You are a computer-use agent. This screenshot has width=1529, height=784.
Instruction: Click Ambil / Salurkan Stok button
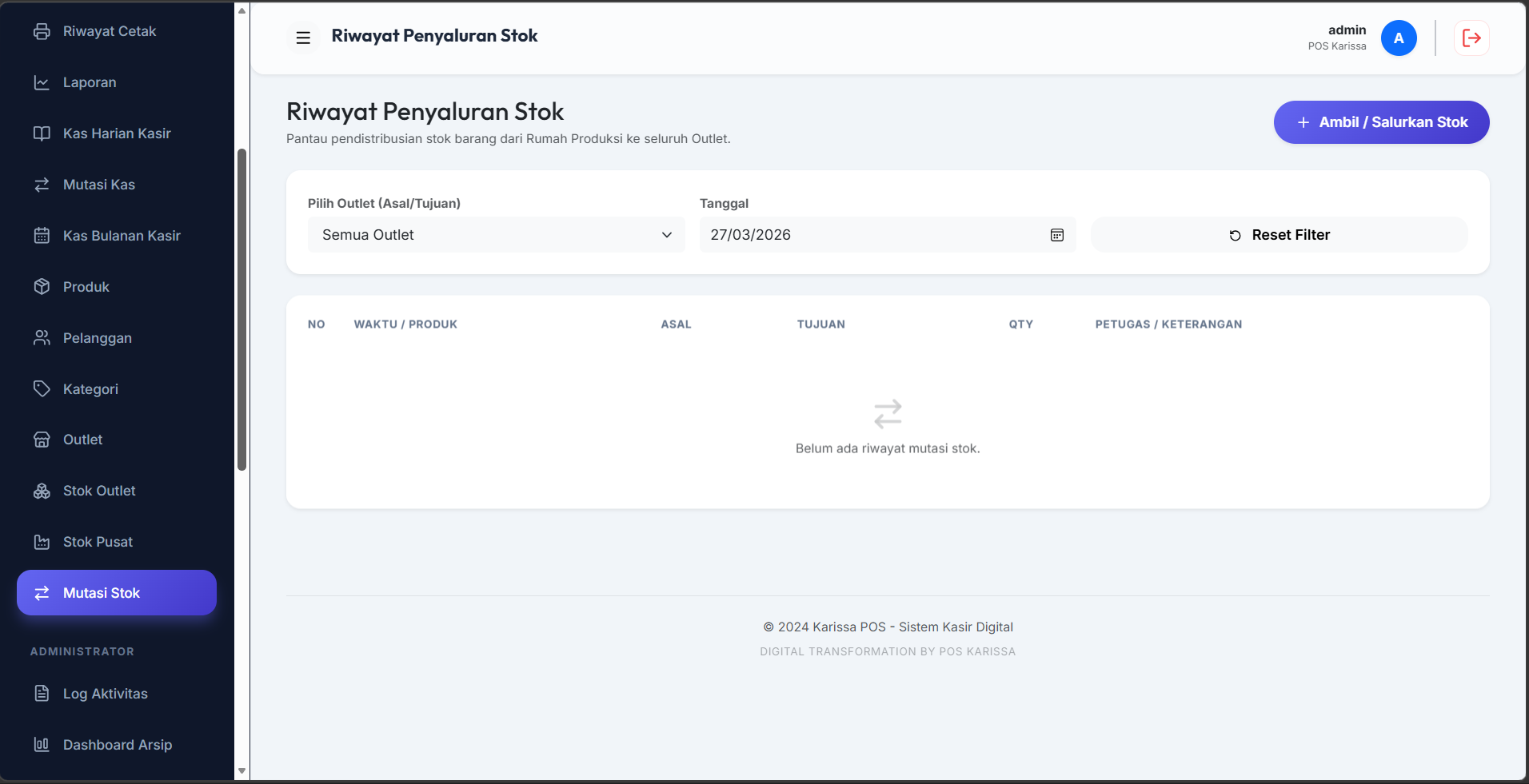(x=1381, y=122)
